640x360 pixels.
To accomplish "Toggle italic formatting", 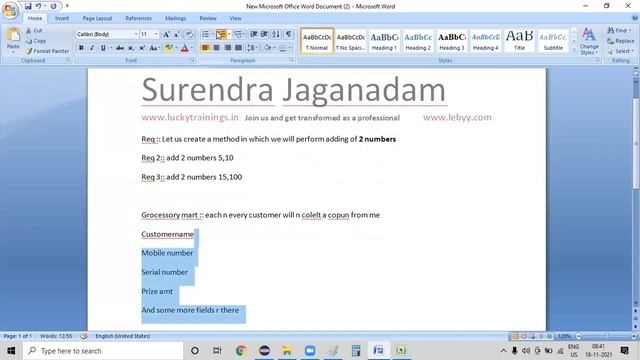I will 92,48.
